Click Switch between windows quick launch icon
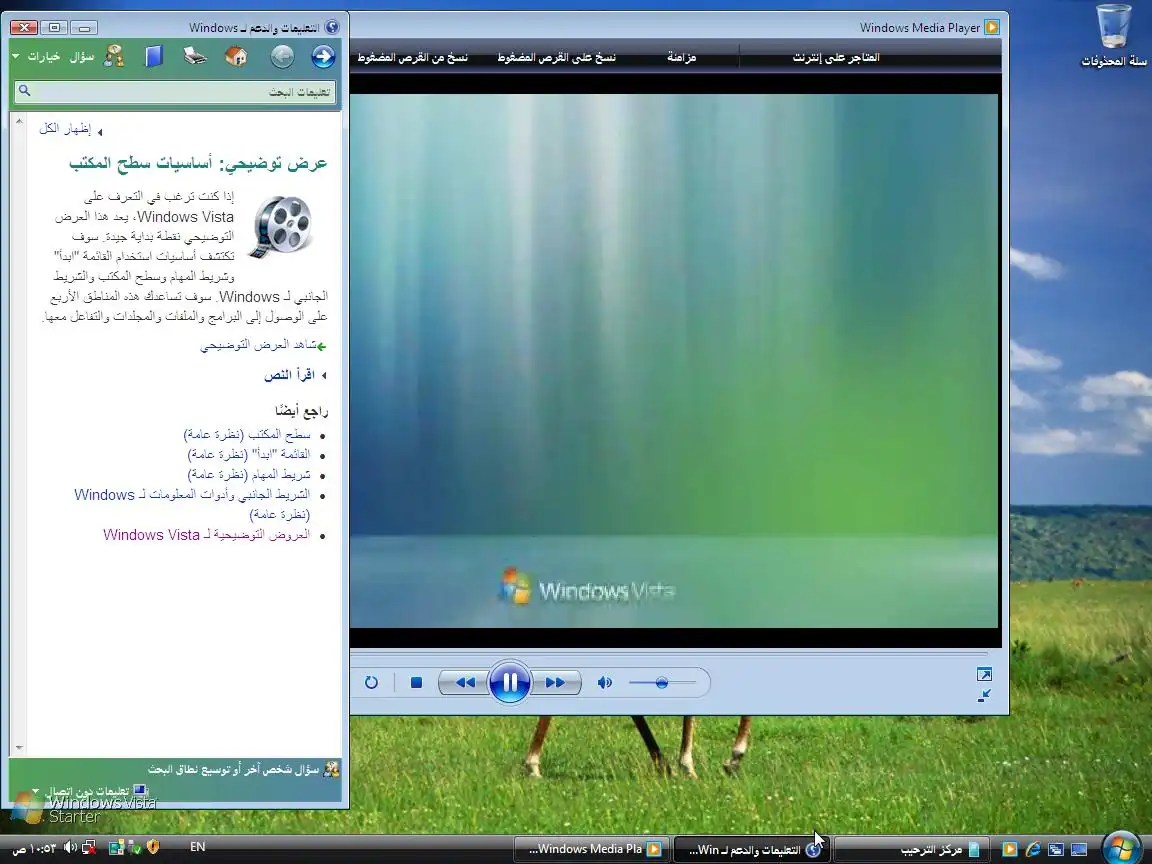The height and width of the screenshot is (864, 1152). tap(1056, 849)
